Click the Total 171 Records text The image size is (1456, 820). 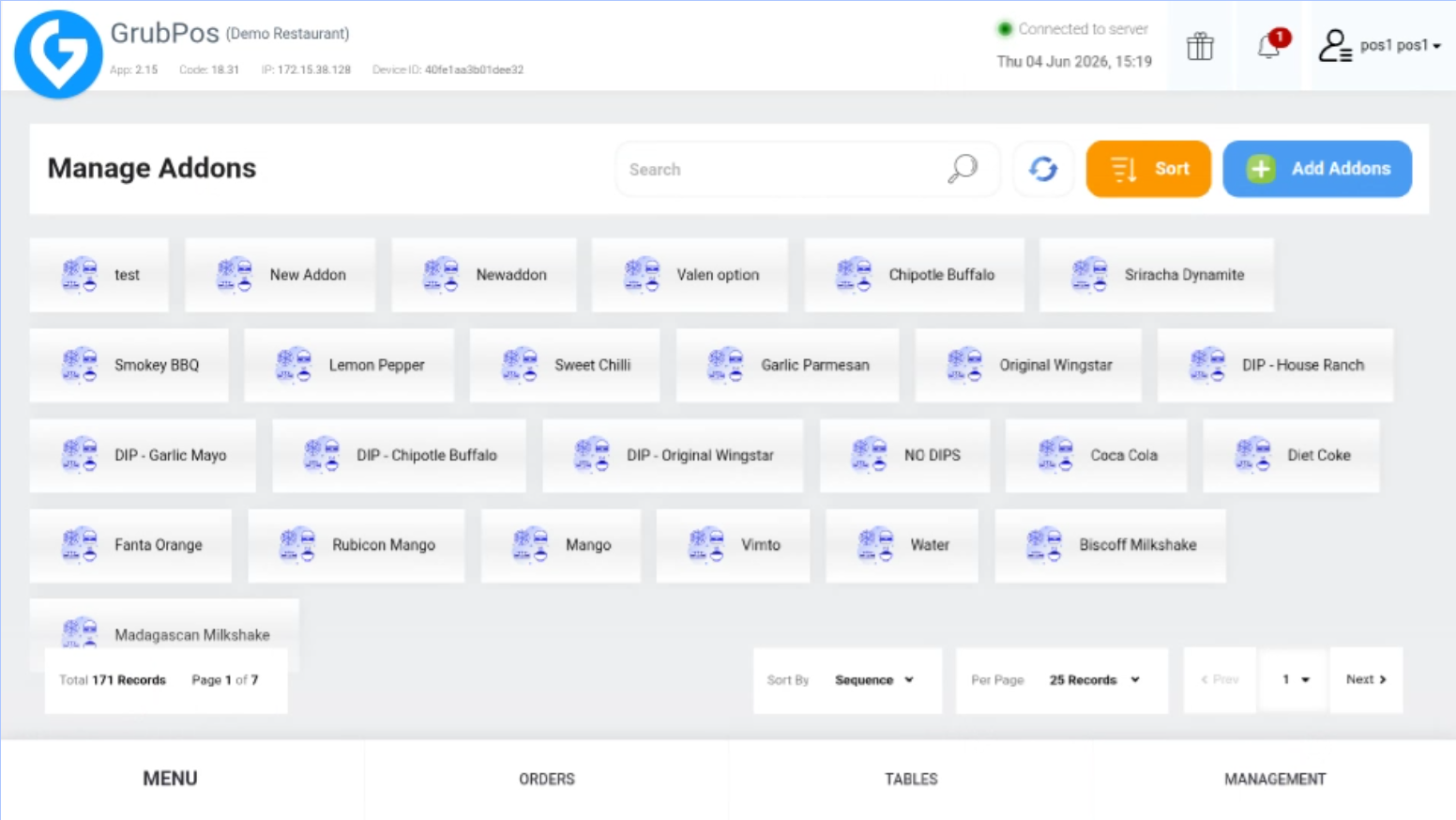[113, 680]
